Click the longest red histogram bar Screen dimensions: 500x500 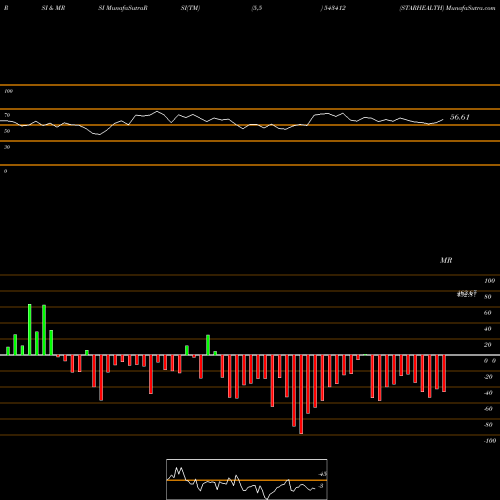pyautogui.click(x=301, y=394)
